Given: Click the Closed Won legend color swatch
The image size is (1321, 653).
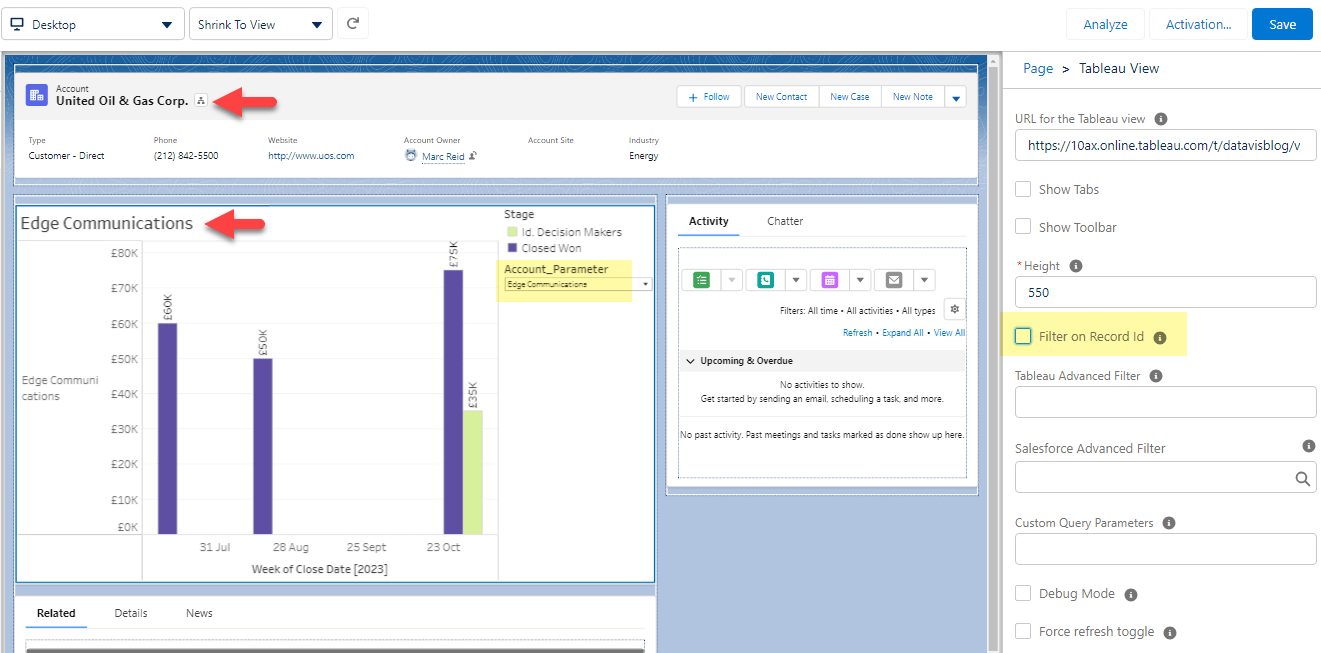Looking at the screenshot, I should click(x=512, y=248).
